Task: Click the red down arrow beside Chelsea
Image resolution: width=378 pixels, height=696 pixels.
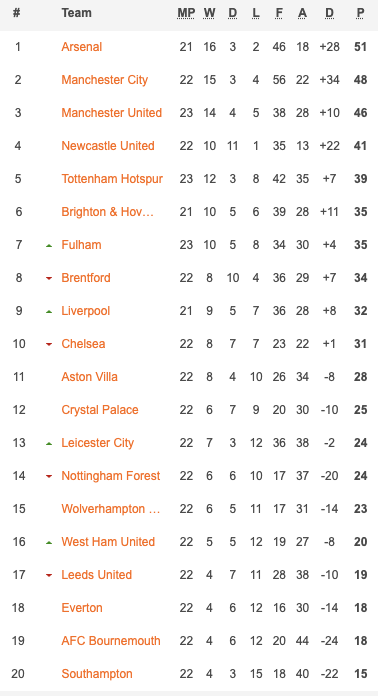Action: (x=49, y=344)
